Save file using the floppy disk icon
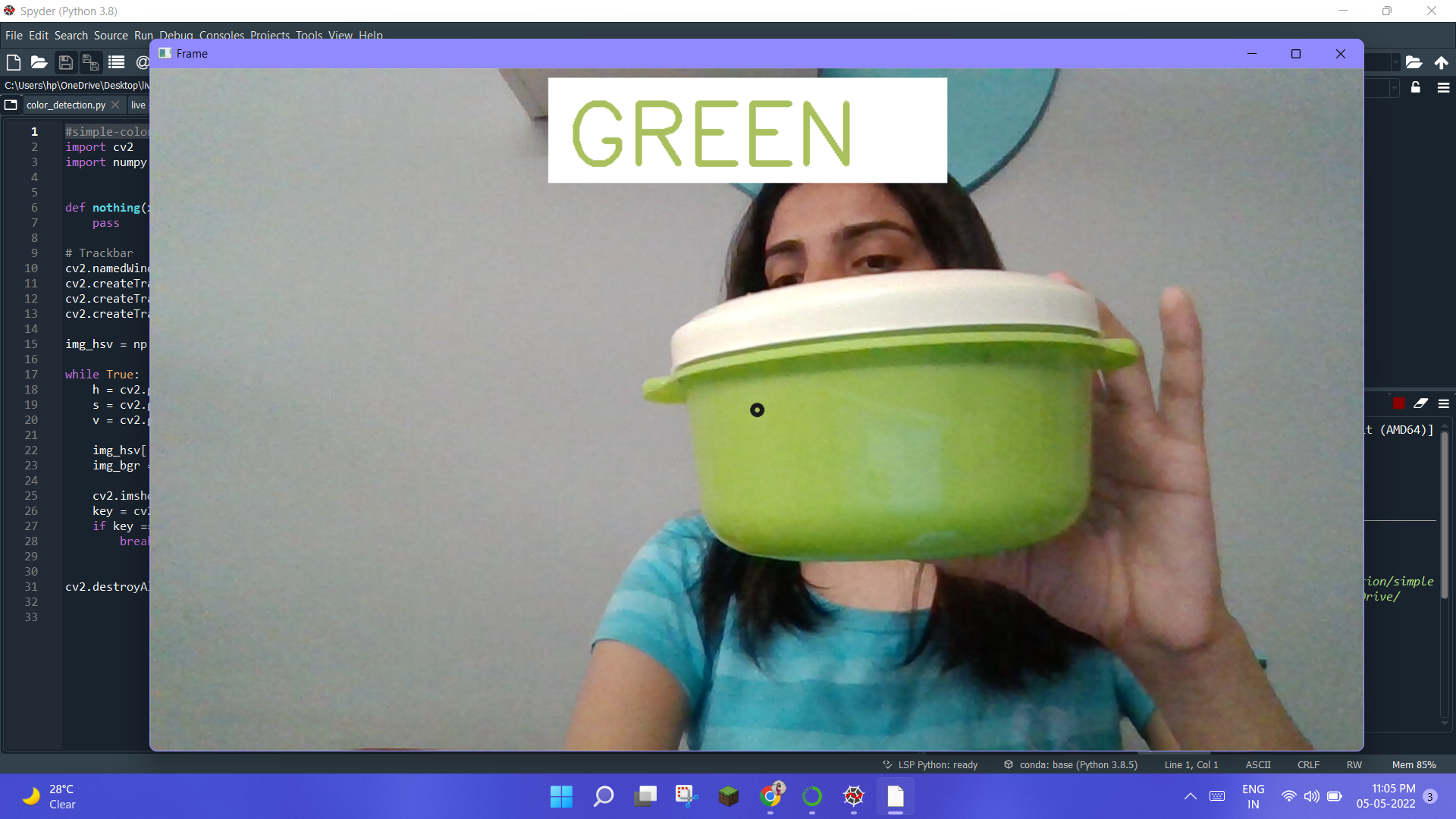This screenshot has height=819, width=1456. click(66, 62)
